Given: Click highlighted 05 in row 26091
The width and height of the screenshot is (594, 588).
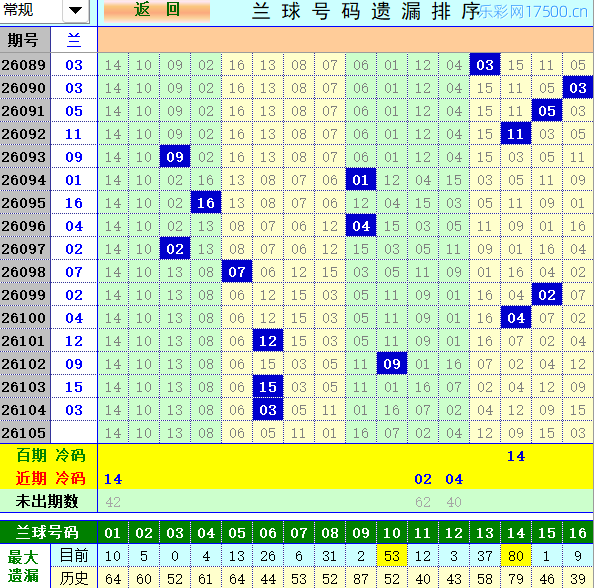Looking at the screenshot, I should tap(547, 111).
